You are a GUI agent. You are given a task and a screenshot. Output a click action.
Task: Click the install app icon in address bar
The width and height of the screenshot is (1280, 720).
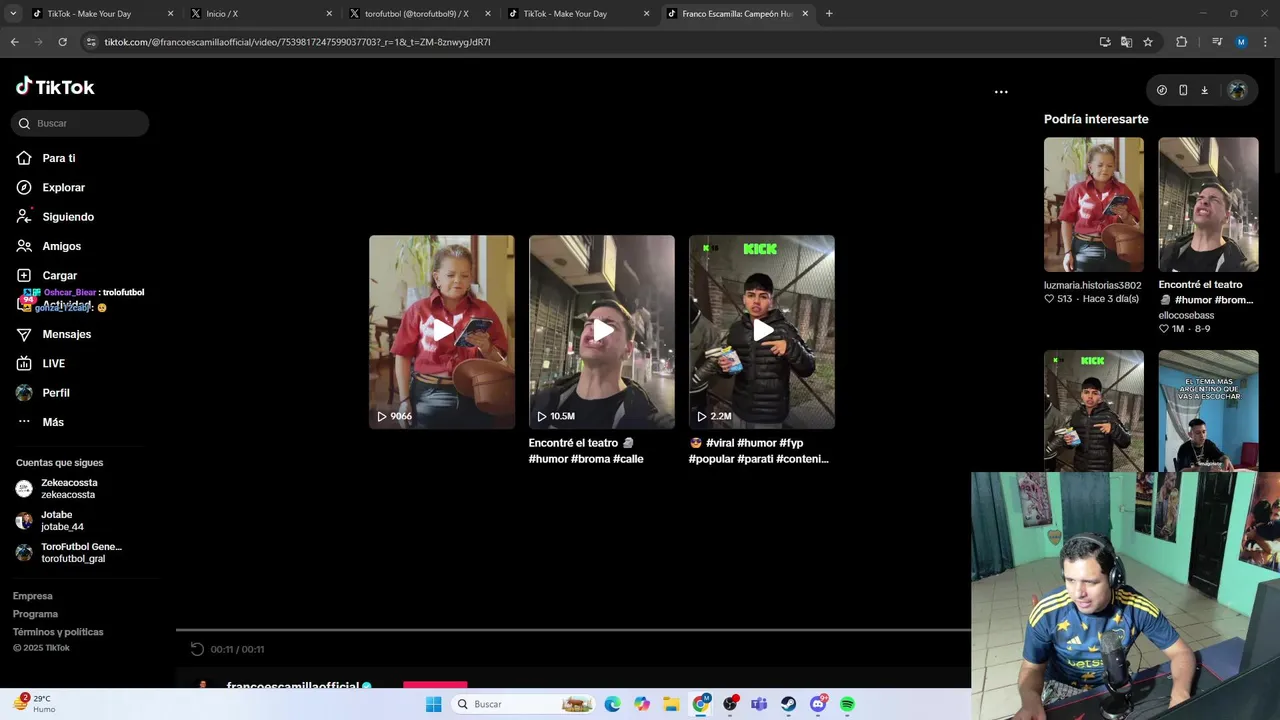point(1105,42)
